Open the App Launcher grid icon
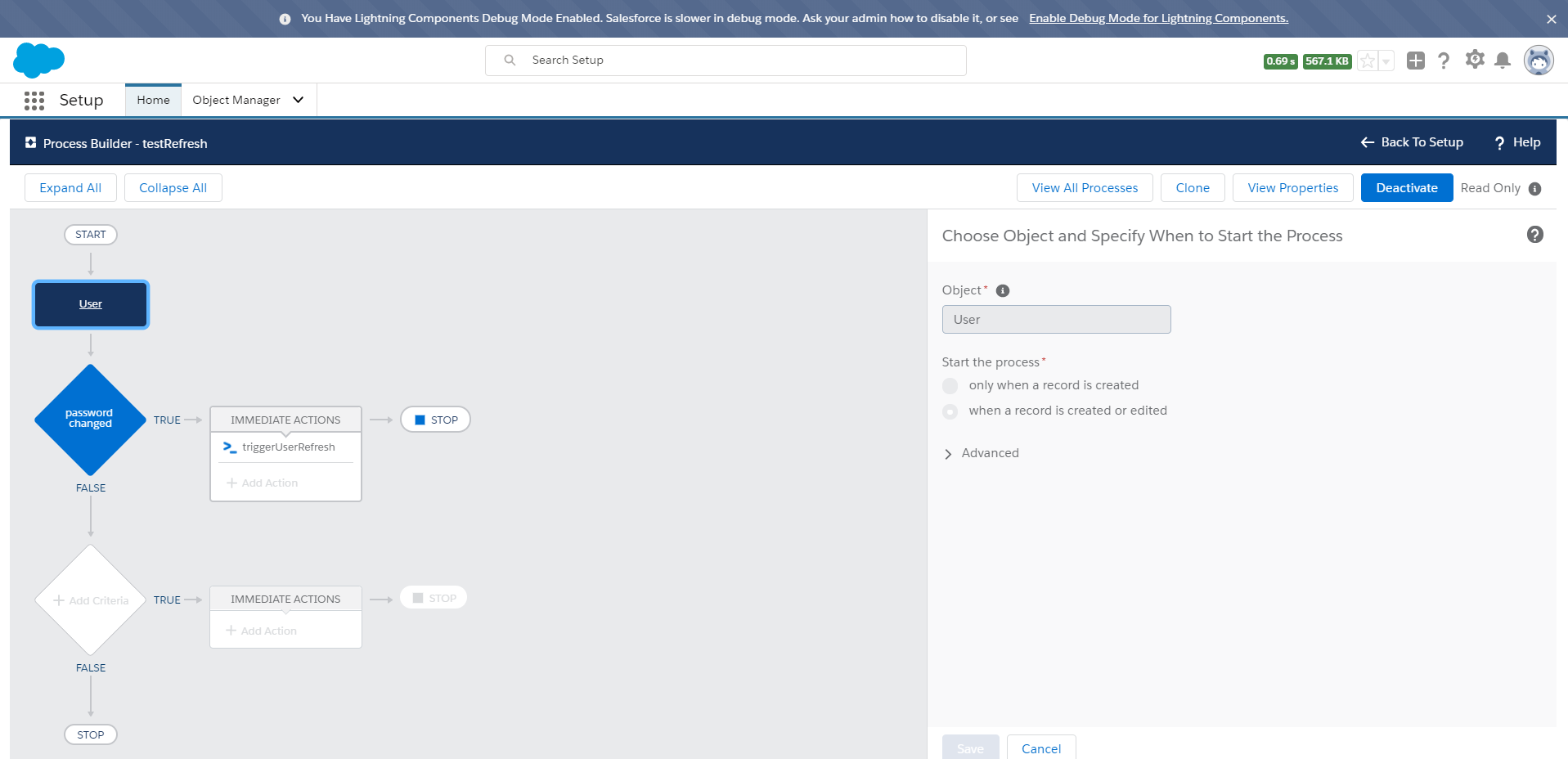 34,101
